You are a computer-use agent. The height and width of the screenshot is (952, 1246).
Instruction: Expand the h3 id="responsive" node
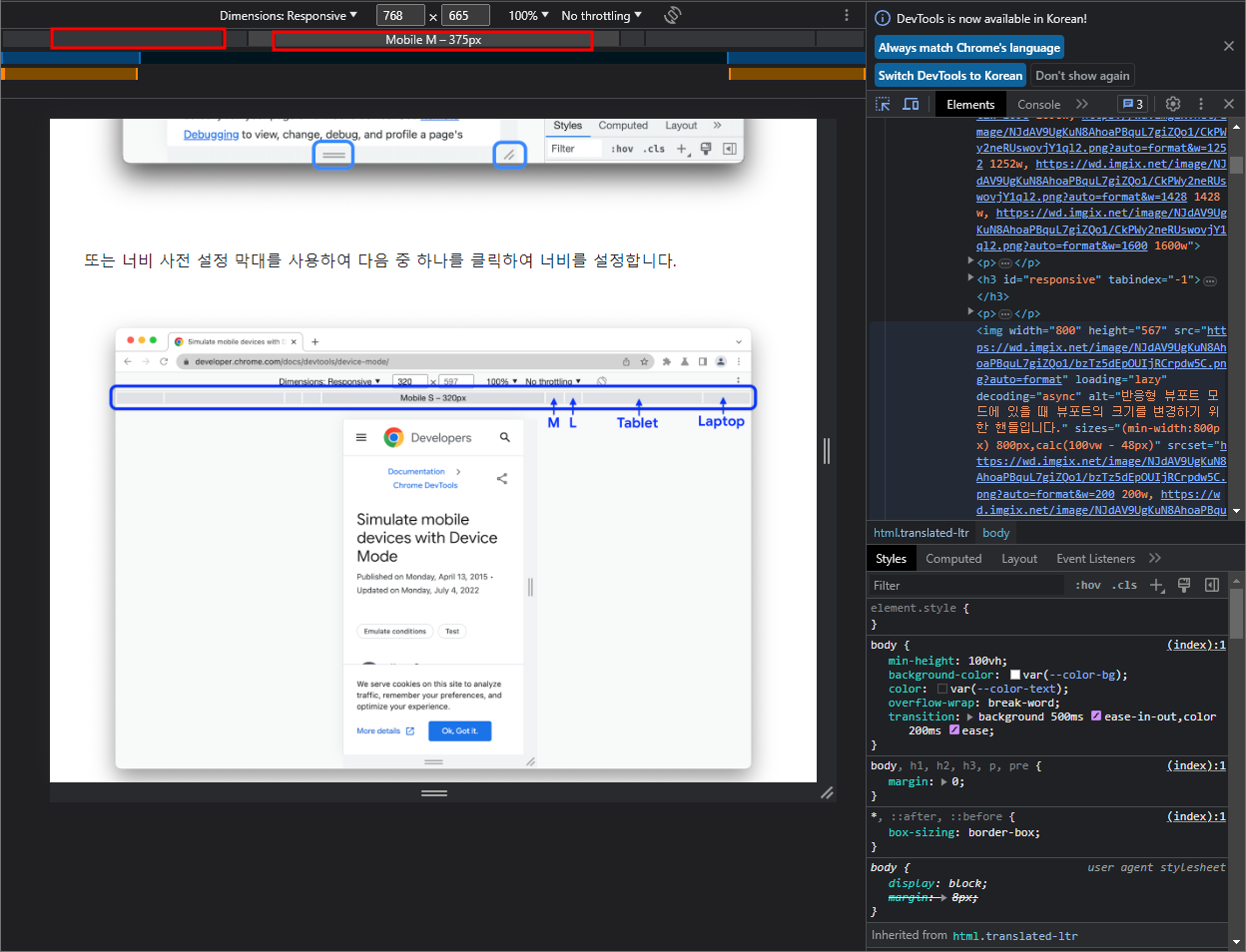pos(971,278)
